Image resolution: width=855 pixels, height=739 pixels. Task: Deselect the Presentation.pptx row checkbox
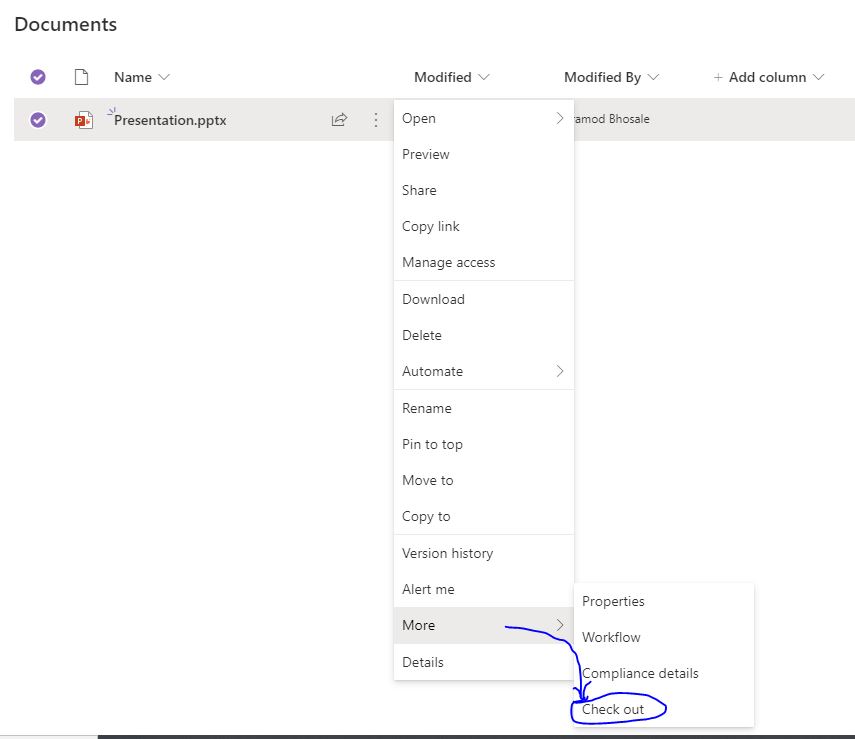(x=37, y=119)
